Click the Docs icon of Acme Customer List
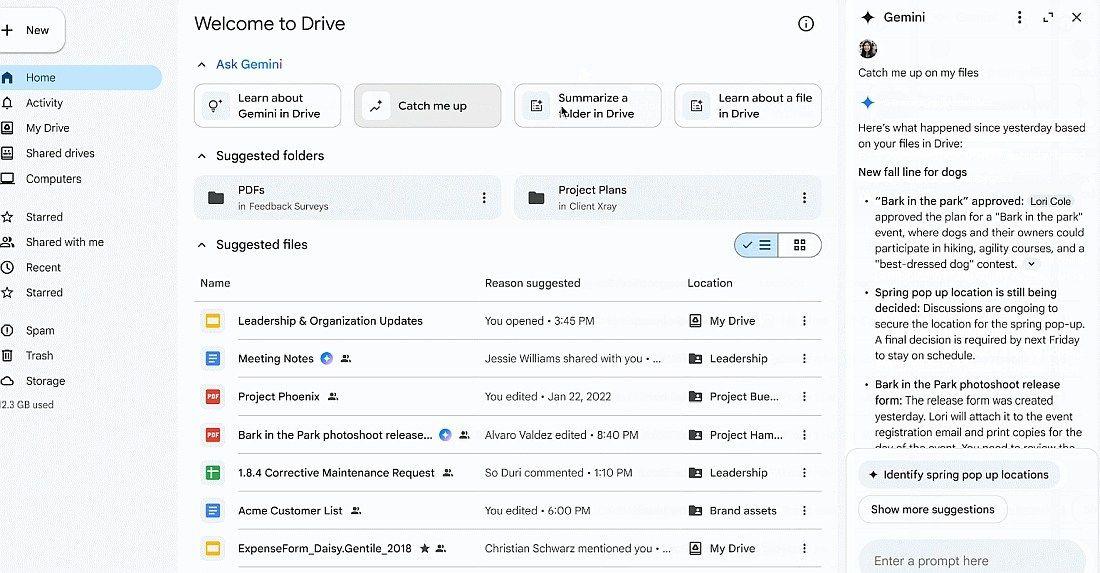Screen dimensions: 1100x573 (x=213, y=511)
